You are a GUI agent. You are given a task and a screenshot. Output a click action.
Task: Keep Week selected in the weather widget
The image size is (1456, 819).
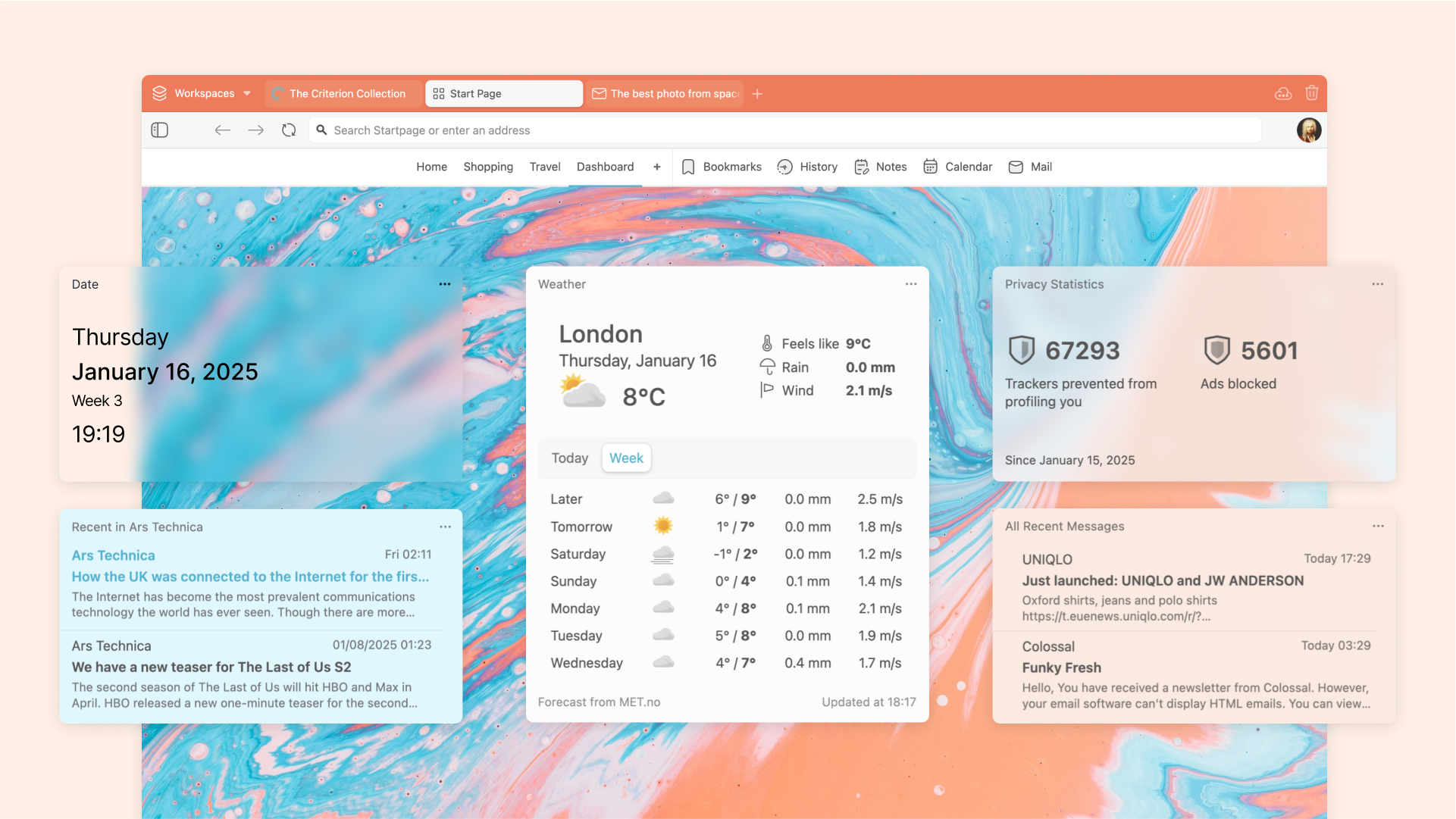point(626,458)
